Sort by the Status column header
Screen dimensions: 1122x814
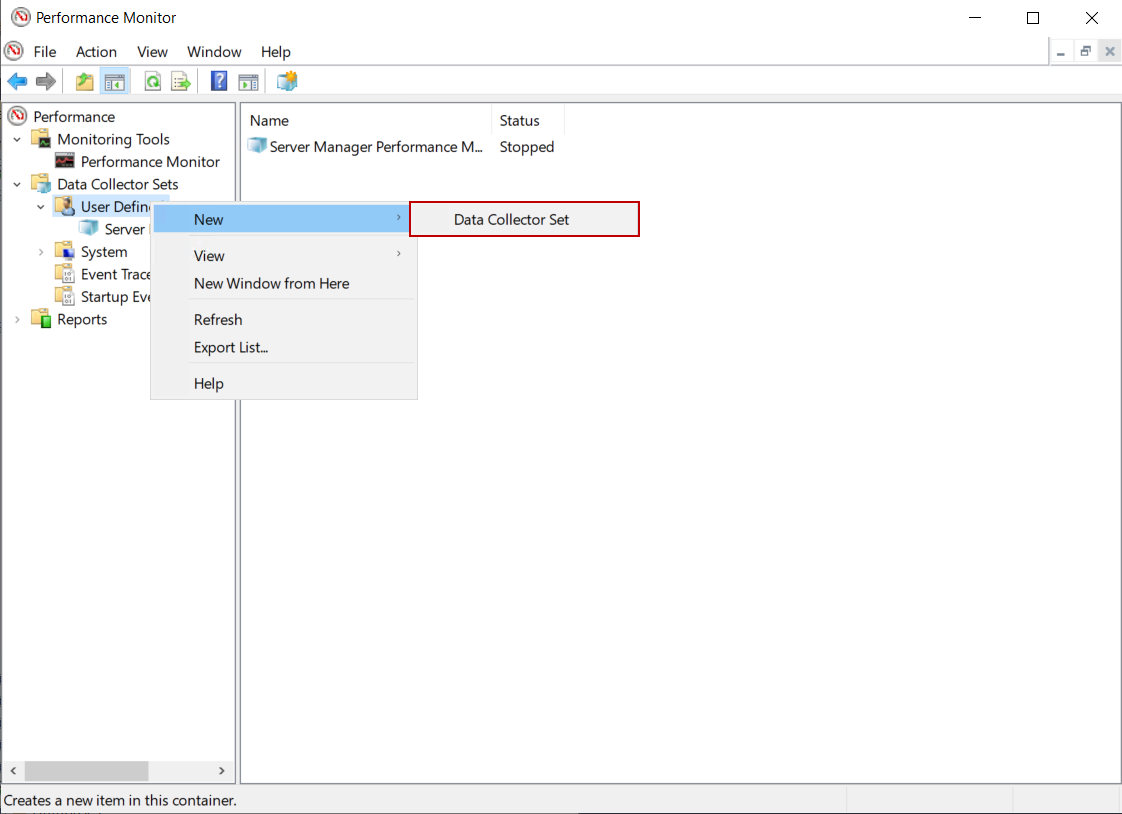528,120
